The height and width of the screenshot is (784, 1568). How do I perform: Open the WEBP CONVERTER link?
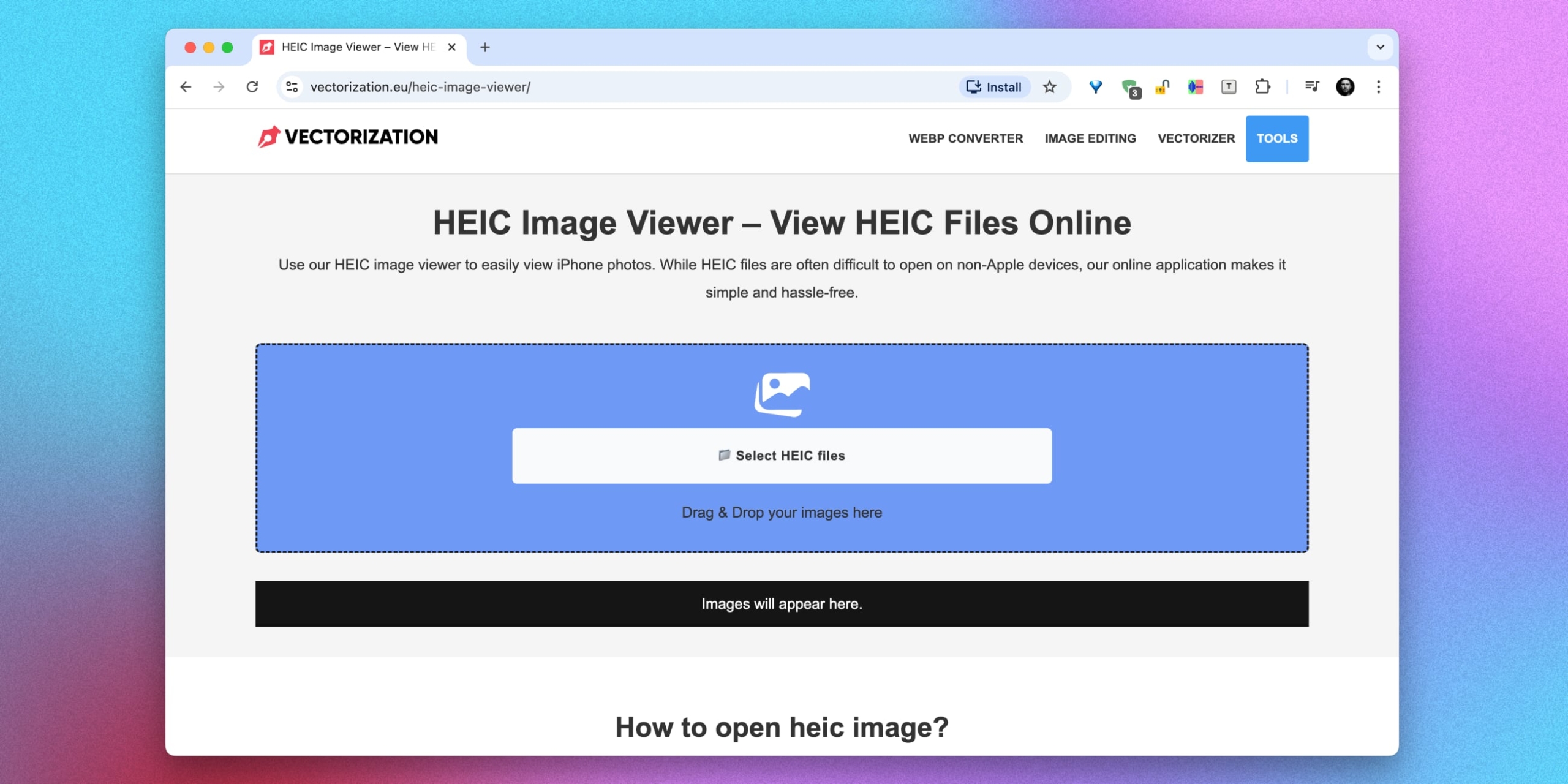click(966, 138)
